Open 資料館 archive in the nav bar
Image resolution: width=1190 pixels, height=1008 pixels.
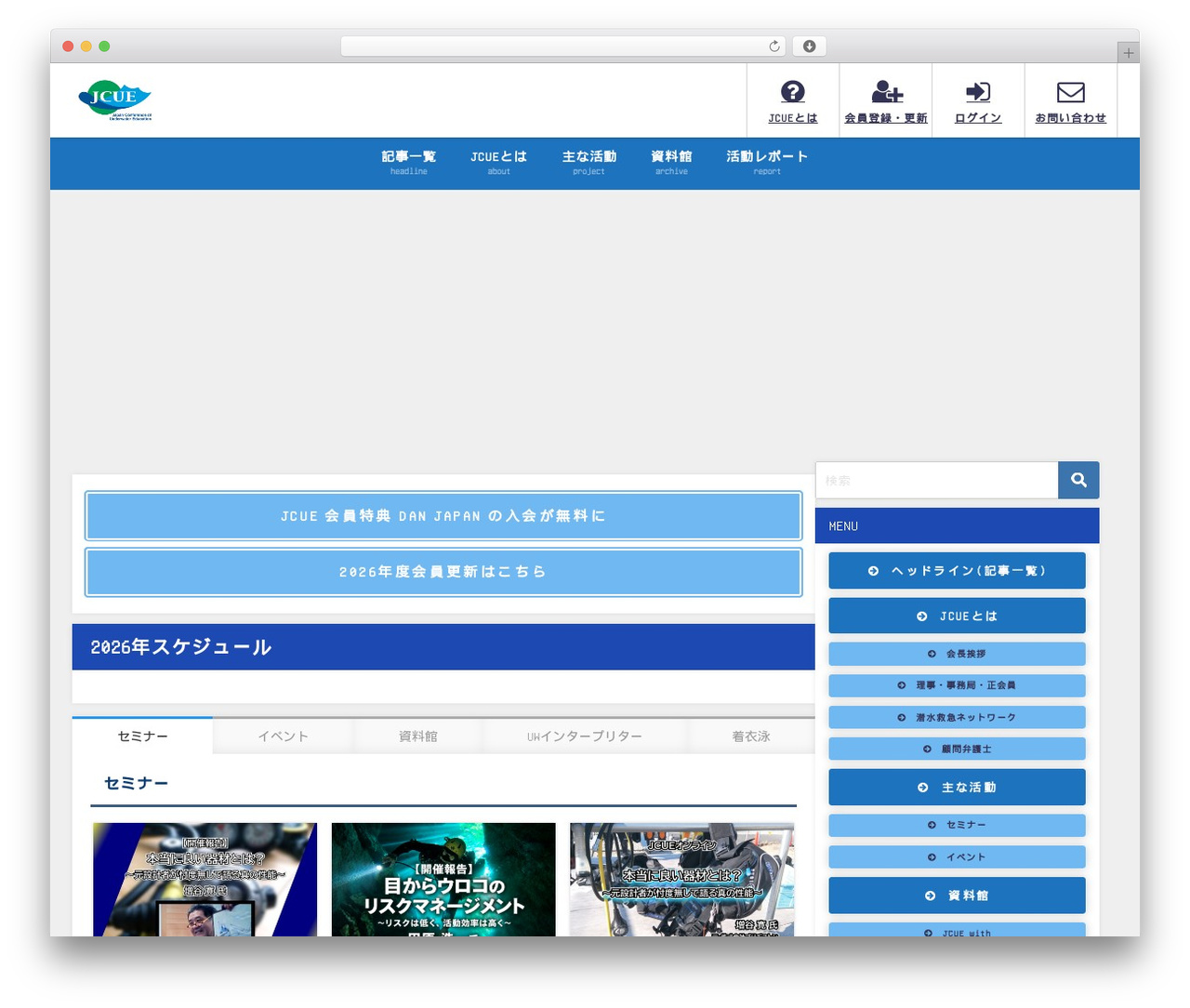pyautogui.click(x=671, y=162)
